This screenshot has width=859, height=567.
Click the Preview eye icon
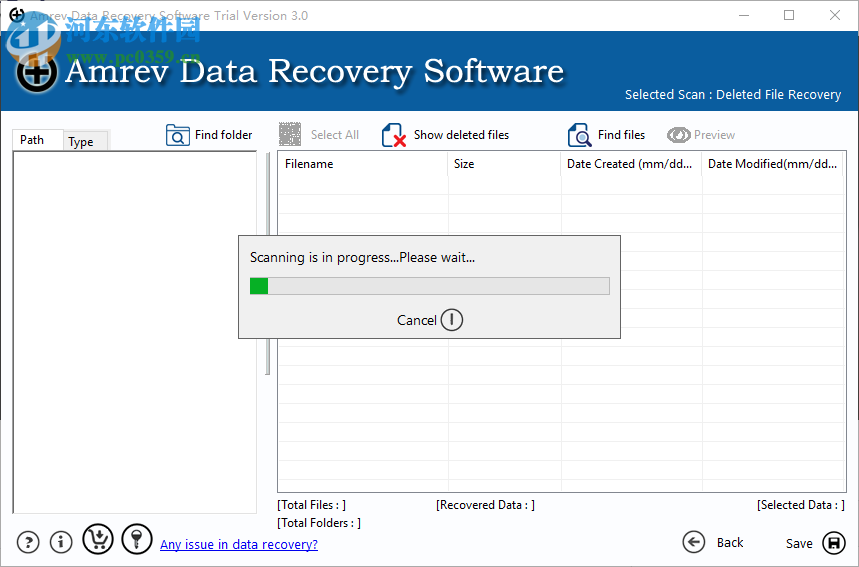click(x=678, y=135)
